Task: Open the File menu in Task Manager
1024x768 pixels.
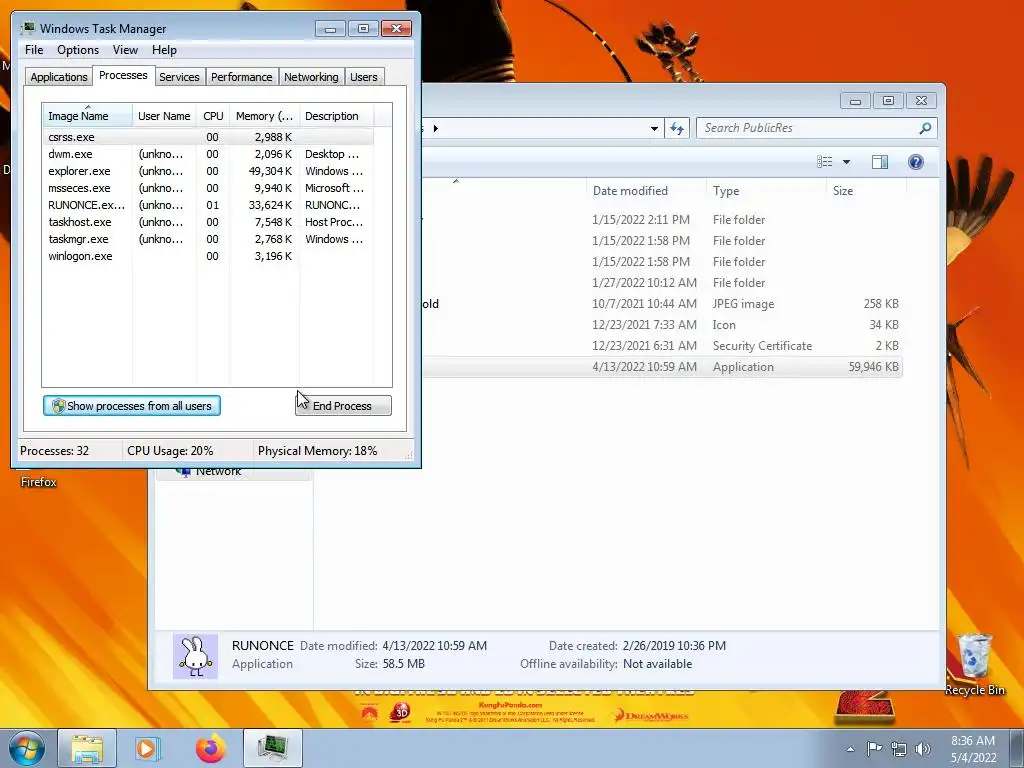Action: click(x=34, y=50)
